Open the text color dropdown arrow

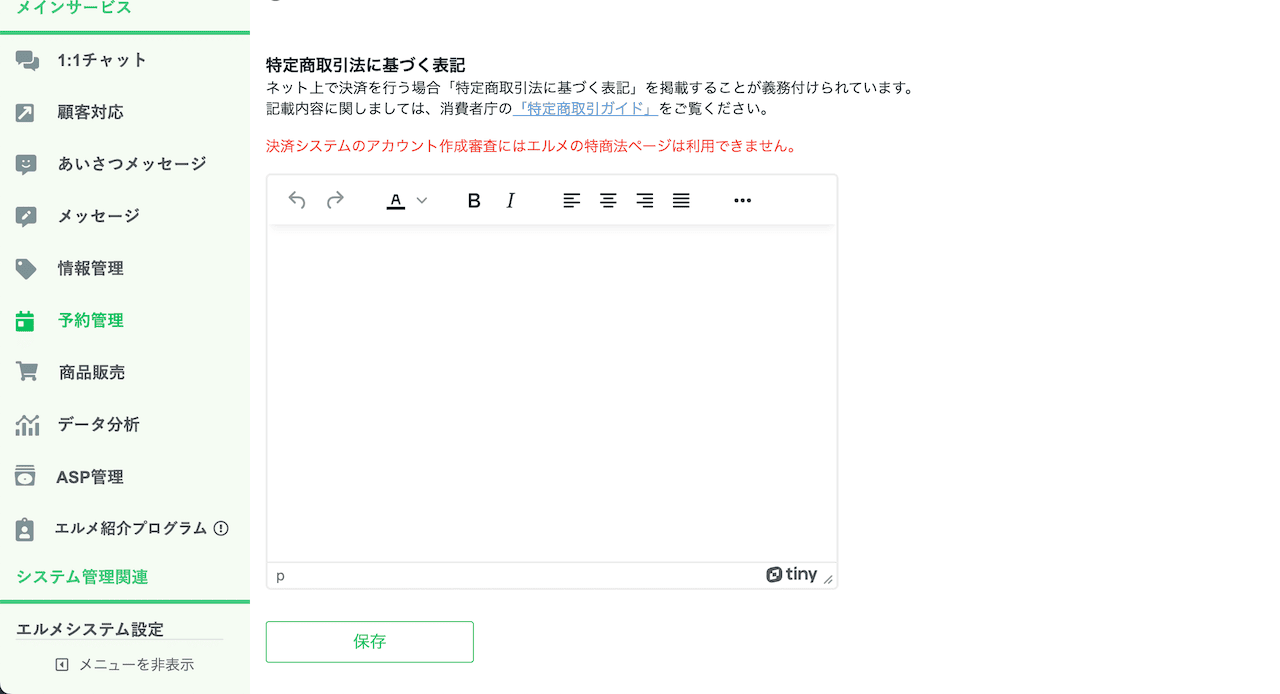[x=422, y=200]
